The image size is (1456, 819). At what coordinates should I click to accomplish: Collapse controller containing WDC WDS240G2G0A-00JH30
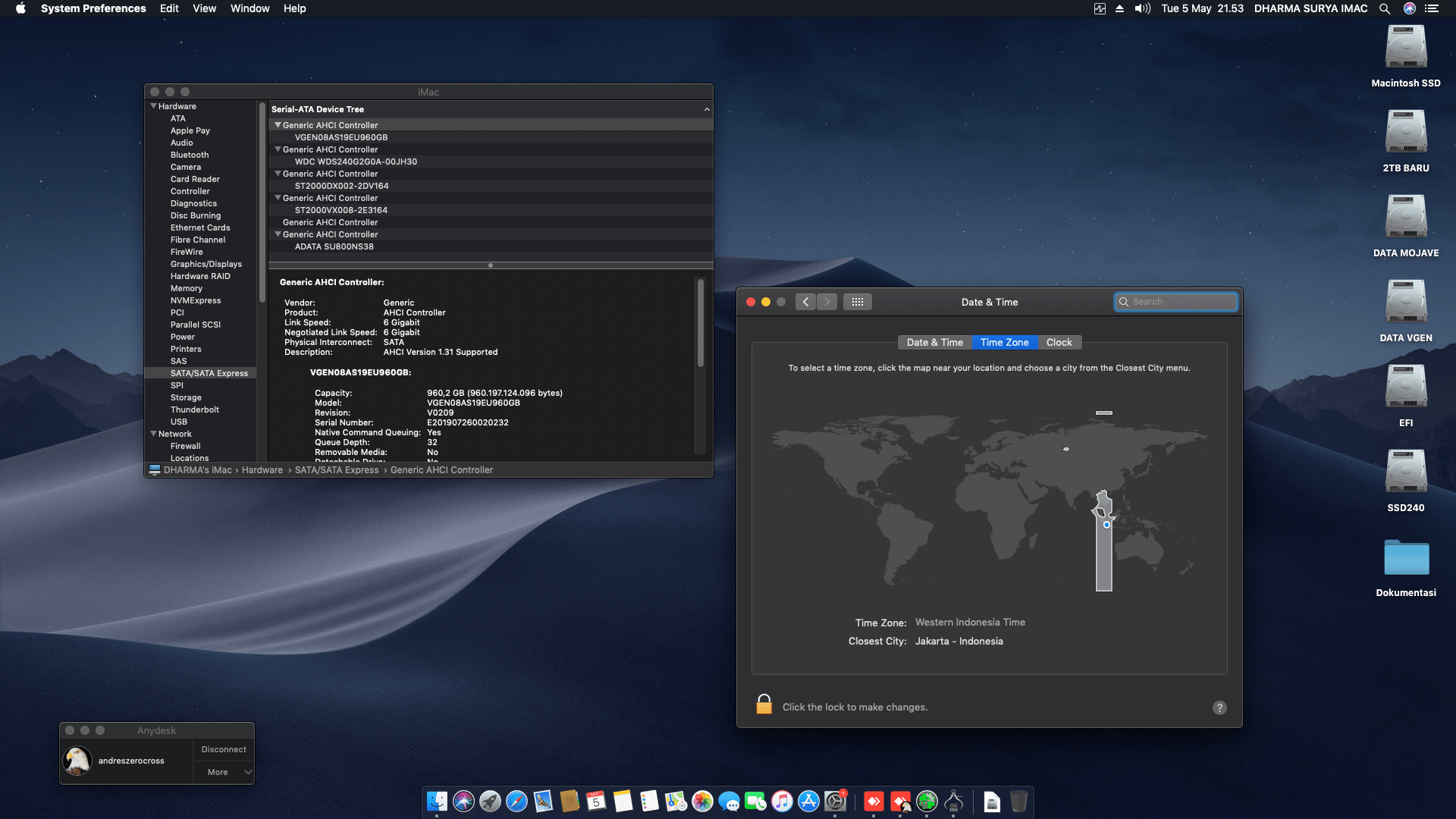coord(278,149)
